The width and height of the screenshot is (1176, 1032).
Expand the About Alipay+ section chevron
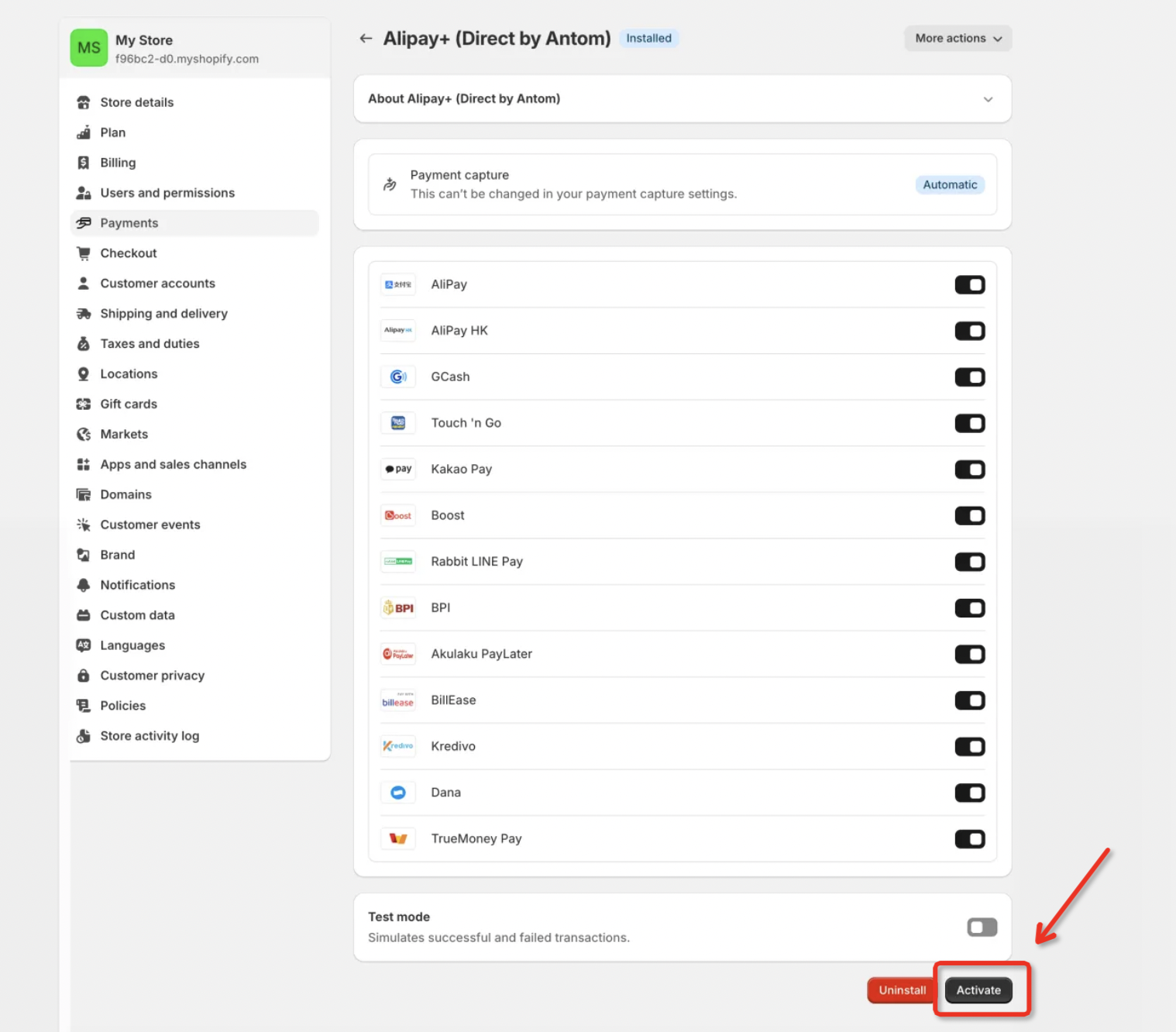tap(988, 99)
